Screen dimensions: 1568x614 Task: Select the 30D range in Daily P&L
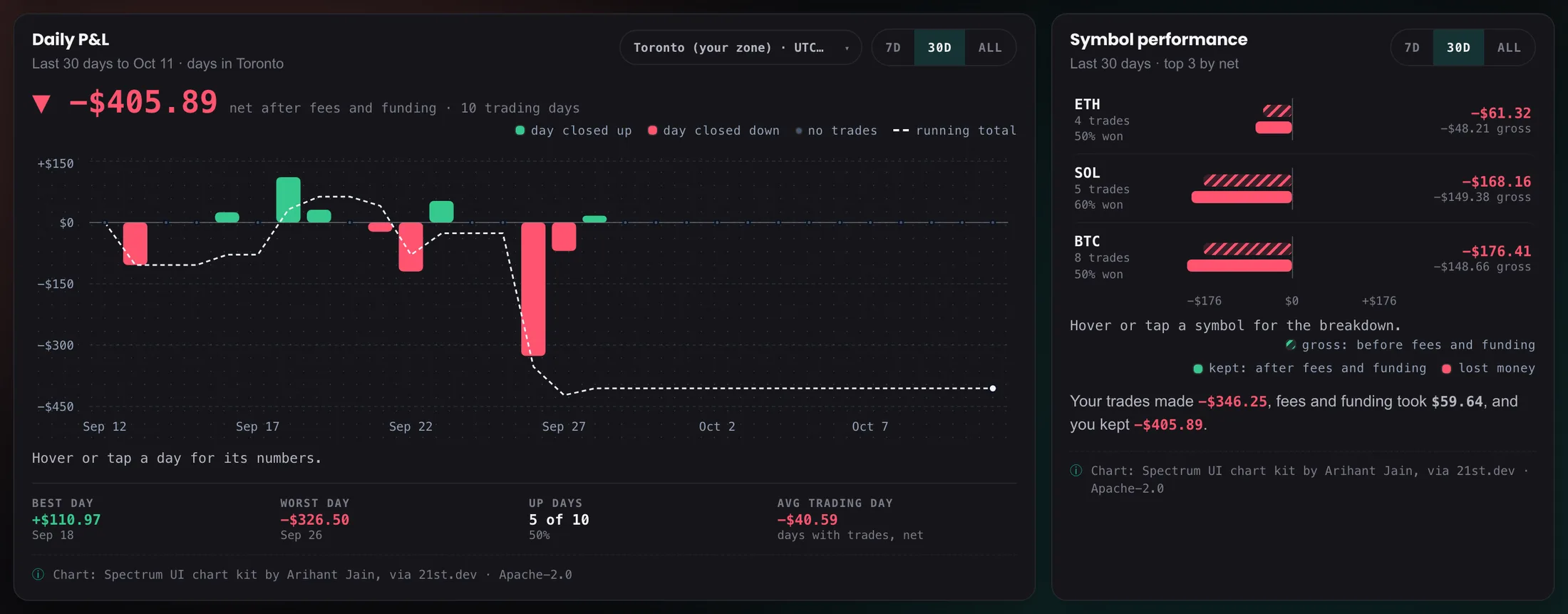(x=939, y=48)
